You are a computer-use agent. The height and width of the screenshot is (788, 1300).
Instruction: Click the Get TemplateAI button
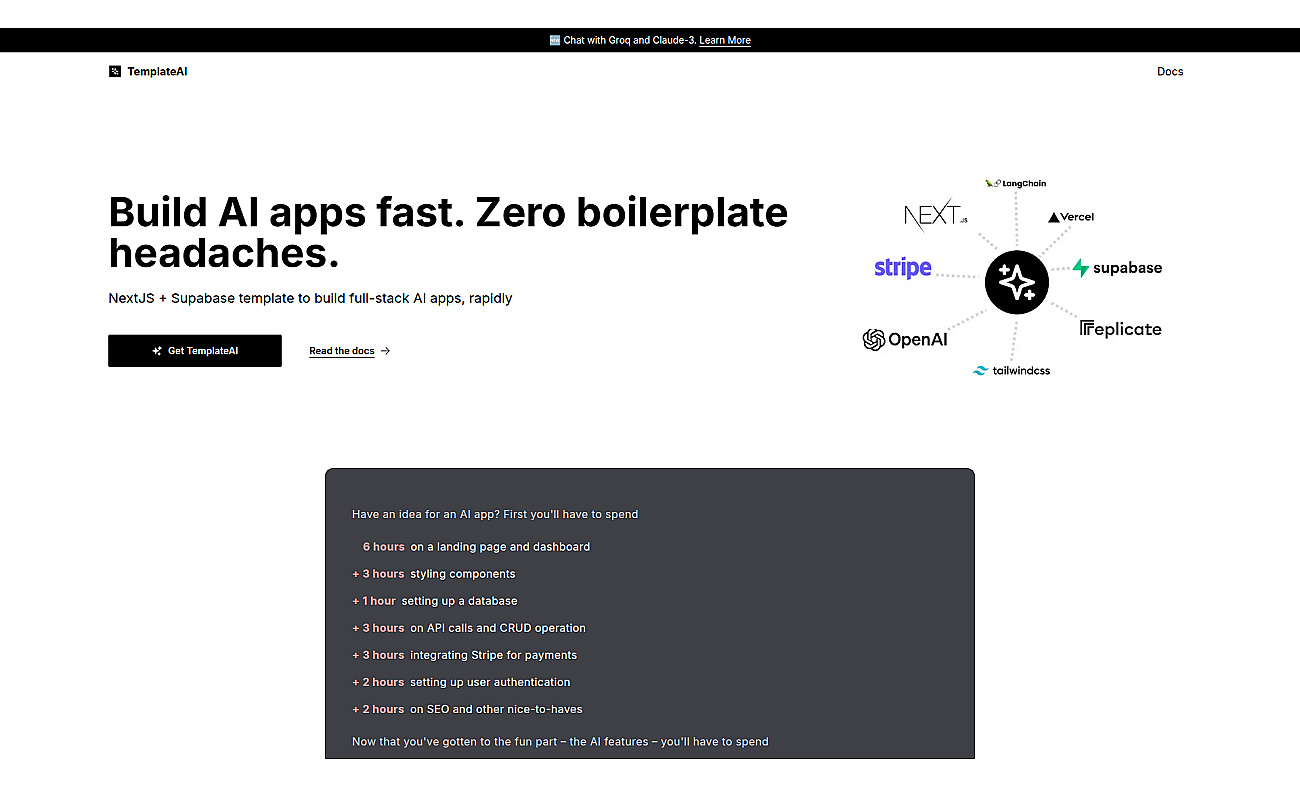click(x=195, y=351)
